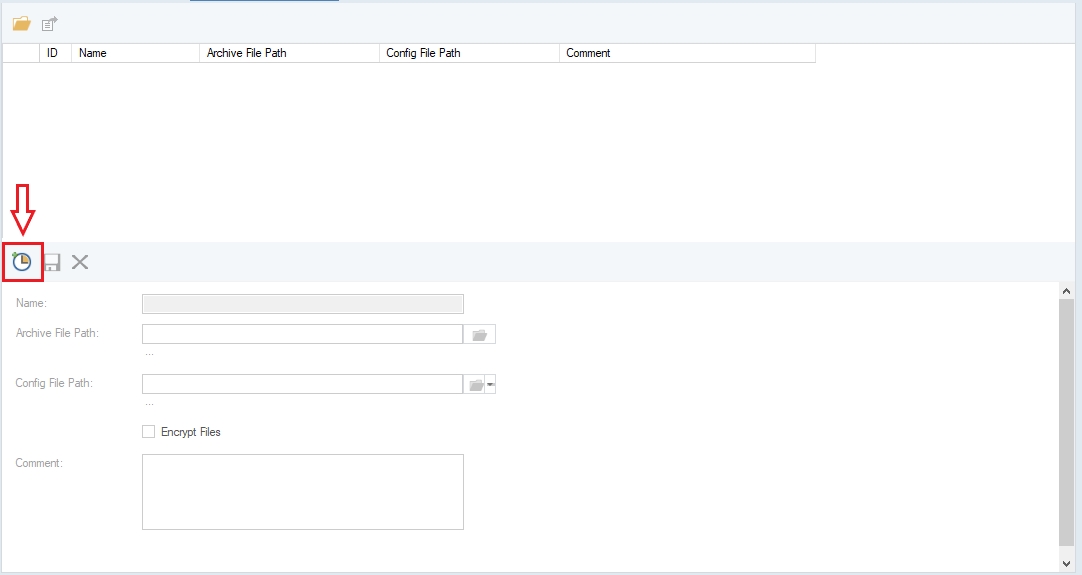
Task: Click the scrollbar up arrow
Action: coord(1067,290)
